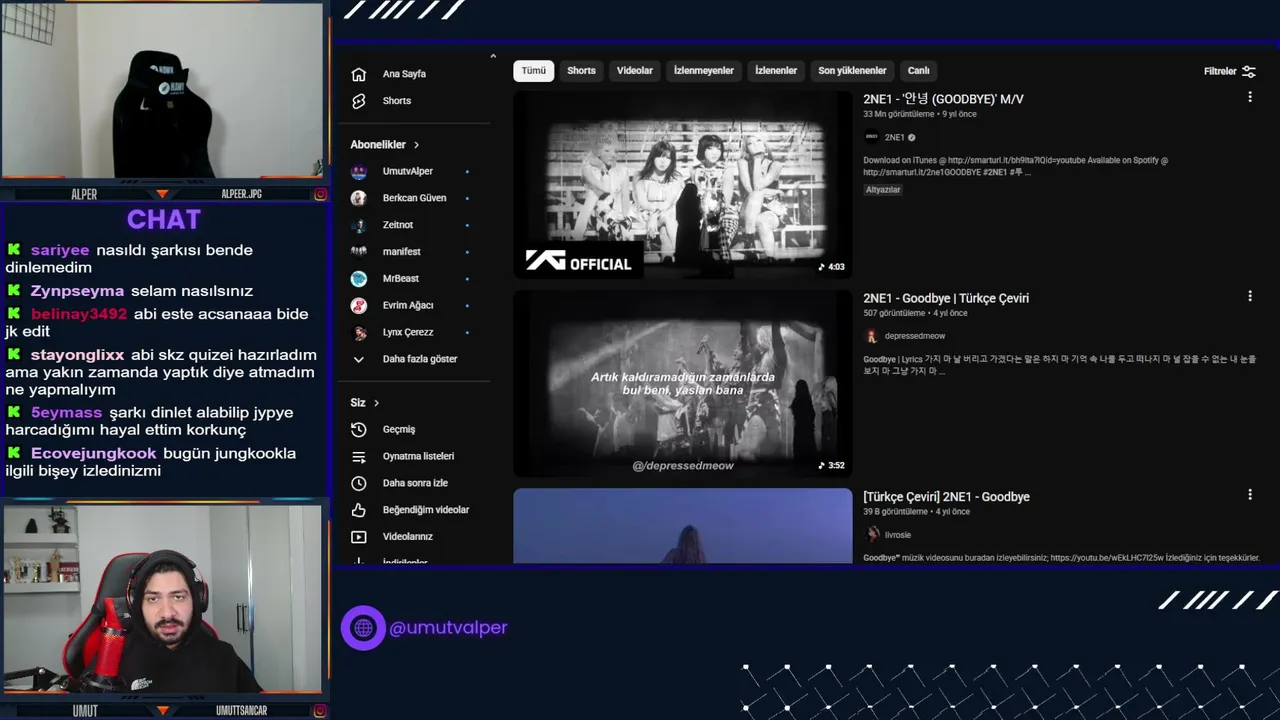Click chat username 5eymass

point(64,412)
